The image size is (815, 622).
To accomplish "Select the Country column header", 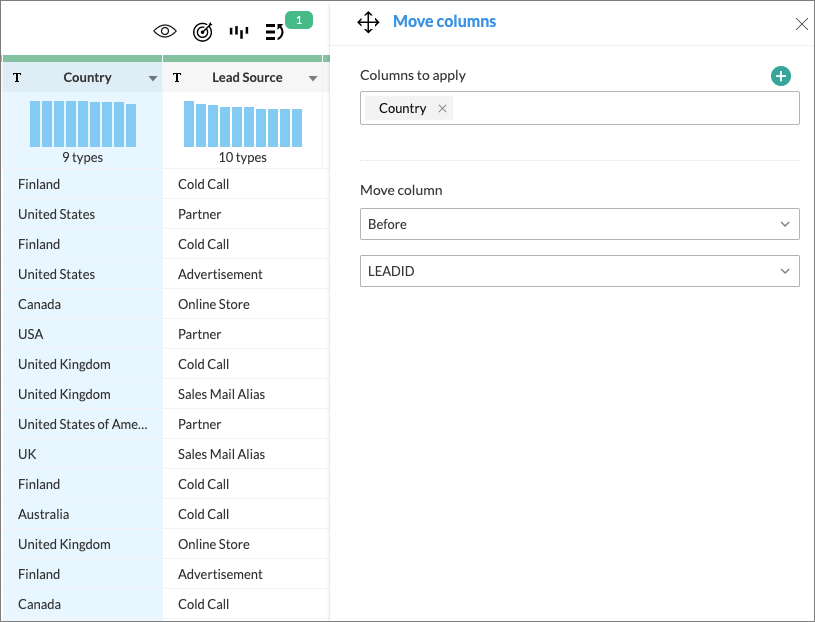I will pyautogui.click(x=87, y=78).
